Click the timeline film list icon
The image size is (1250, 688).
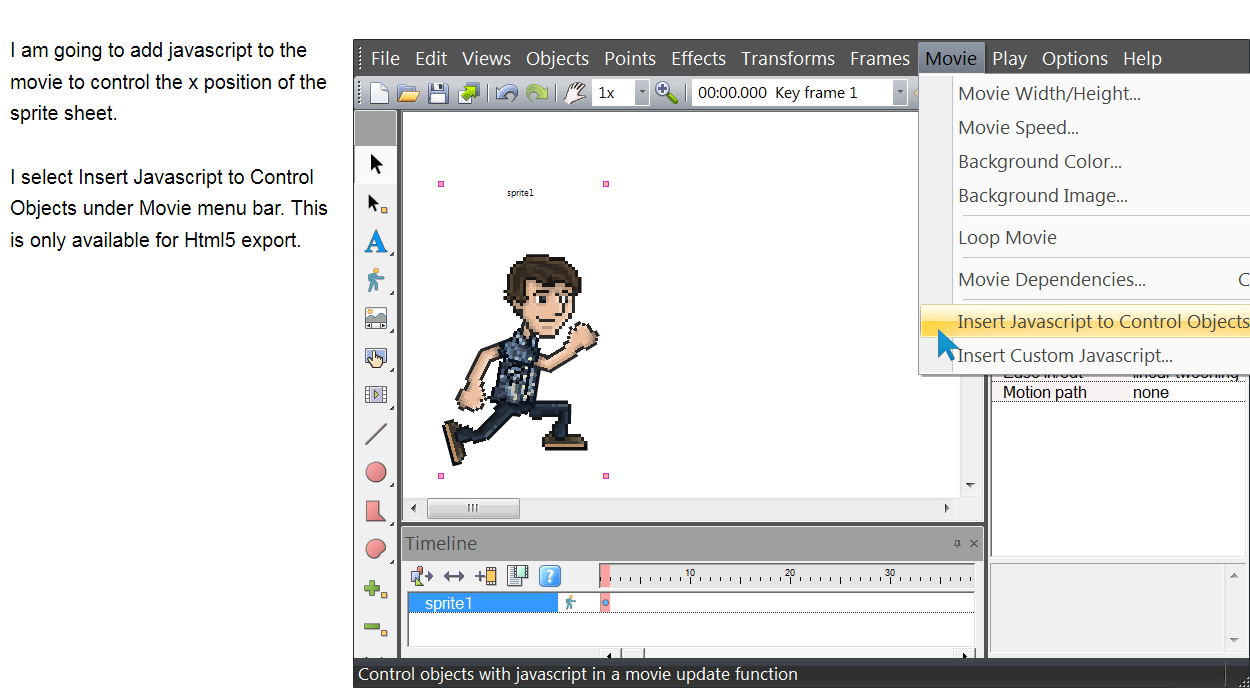517,576
